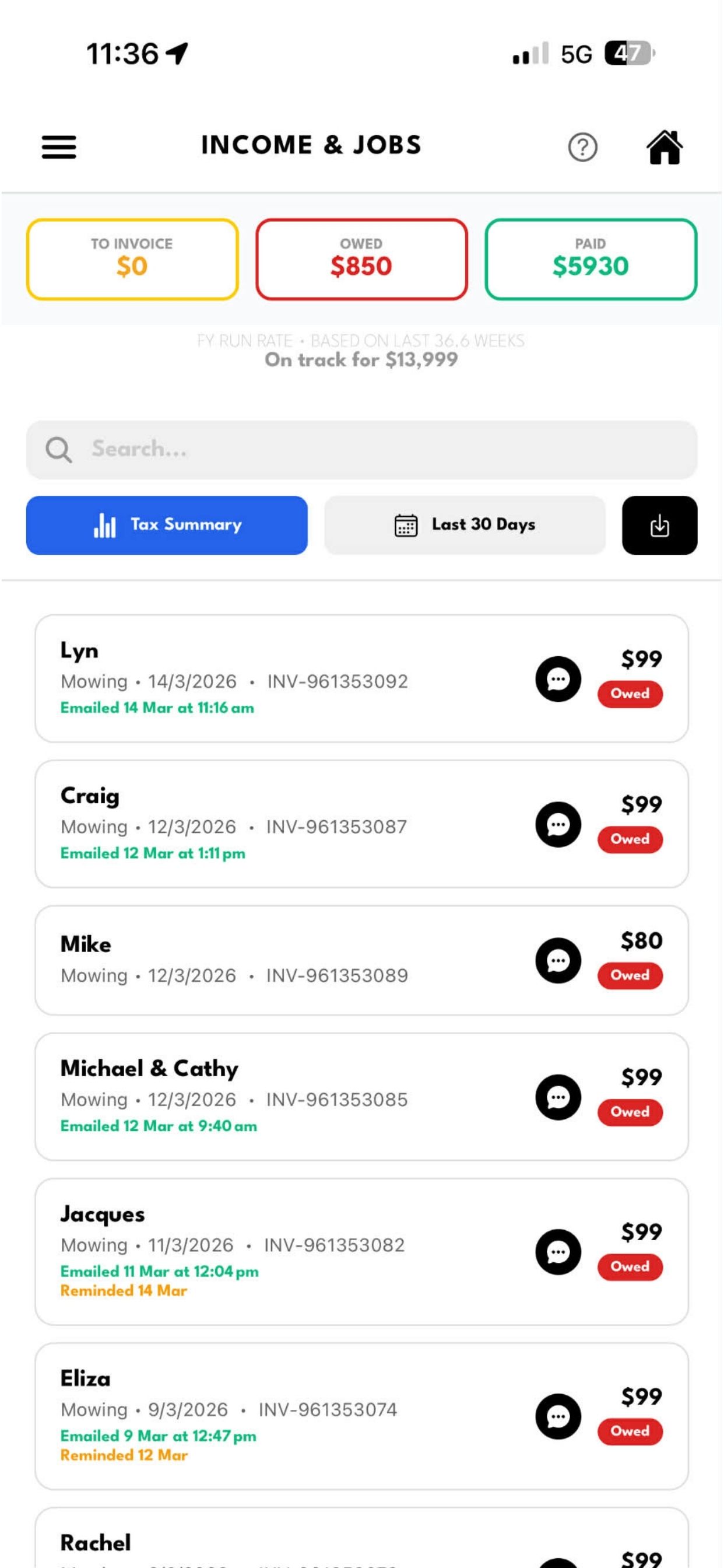Image resolution: width=724 pixels, height=1568 pixels.
Task: Tap the FY run rate on-track text
Action: coord(361,359)
